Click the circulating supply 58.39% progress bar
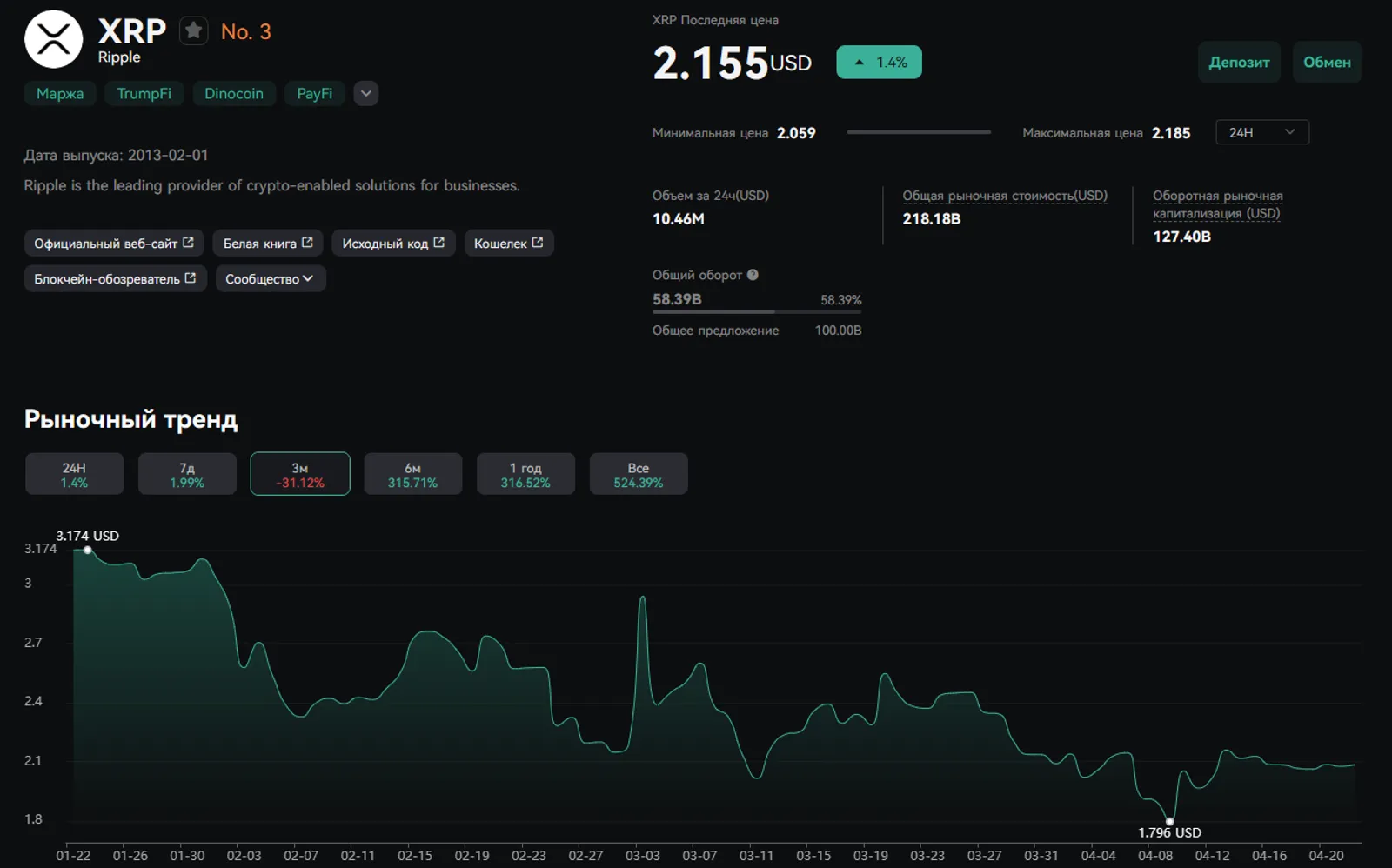Screen dimensions: 1392x868 (x=757, y=311)
